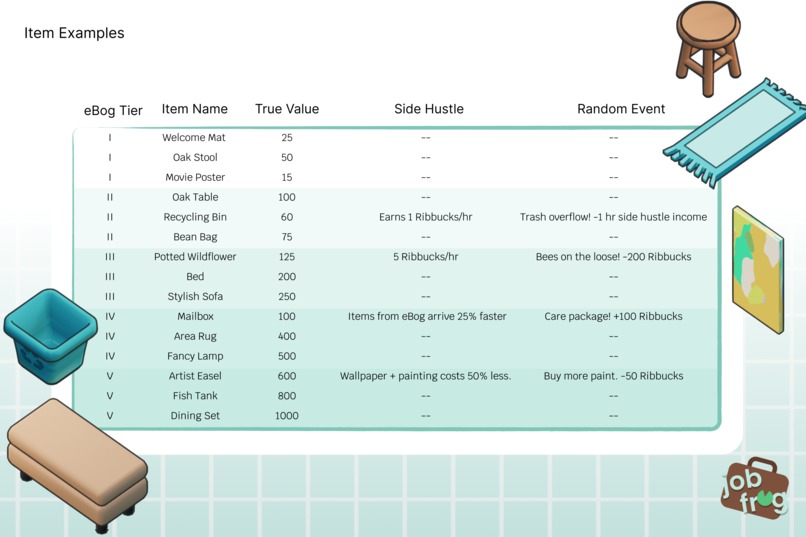Click the Dining Set value 1000
The height and width of the screenshot is (537, 806).
click(x=287, y=416)
